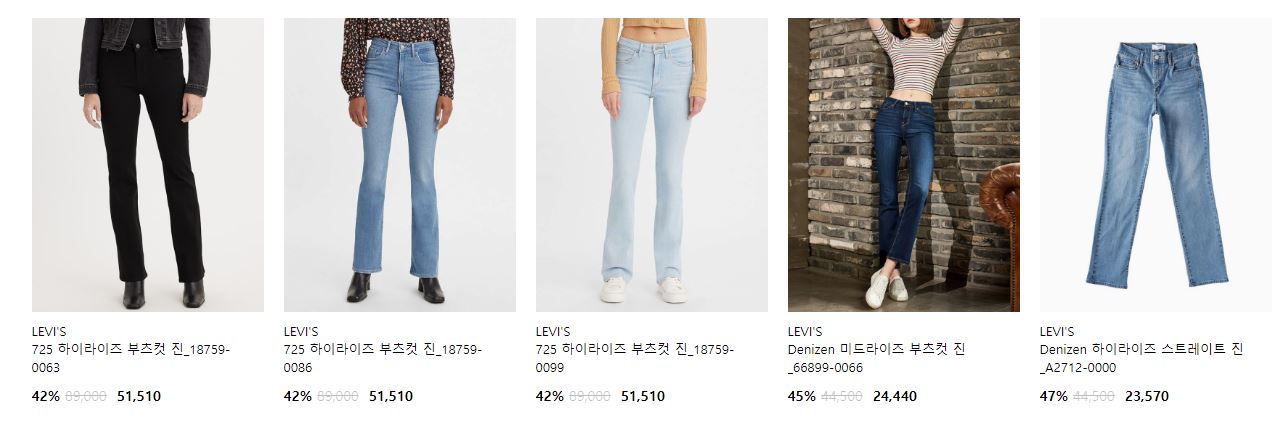Click LEVI'S brand above the 18759-0099 item
Image resolution: width=1274 pixels, height=428 pixels.
[553, 332]
